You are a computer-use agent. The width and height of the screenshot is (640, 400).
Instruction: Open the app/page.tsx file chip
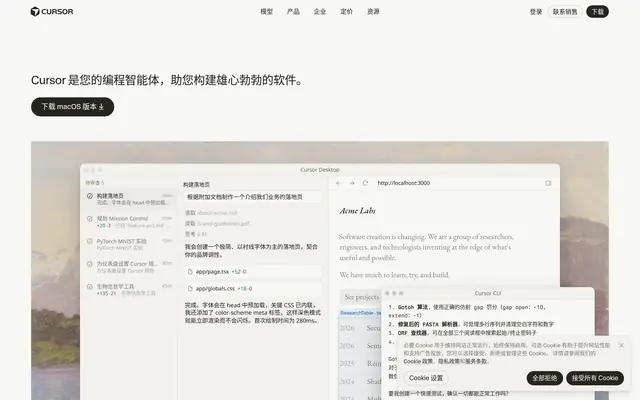(253, 271)
